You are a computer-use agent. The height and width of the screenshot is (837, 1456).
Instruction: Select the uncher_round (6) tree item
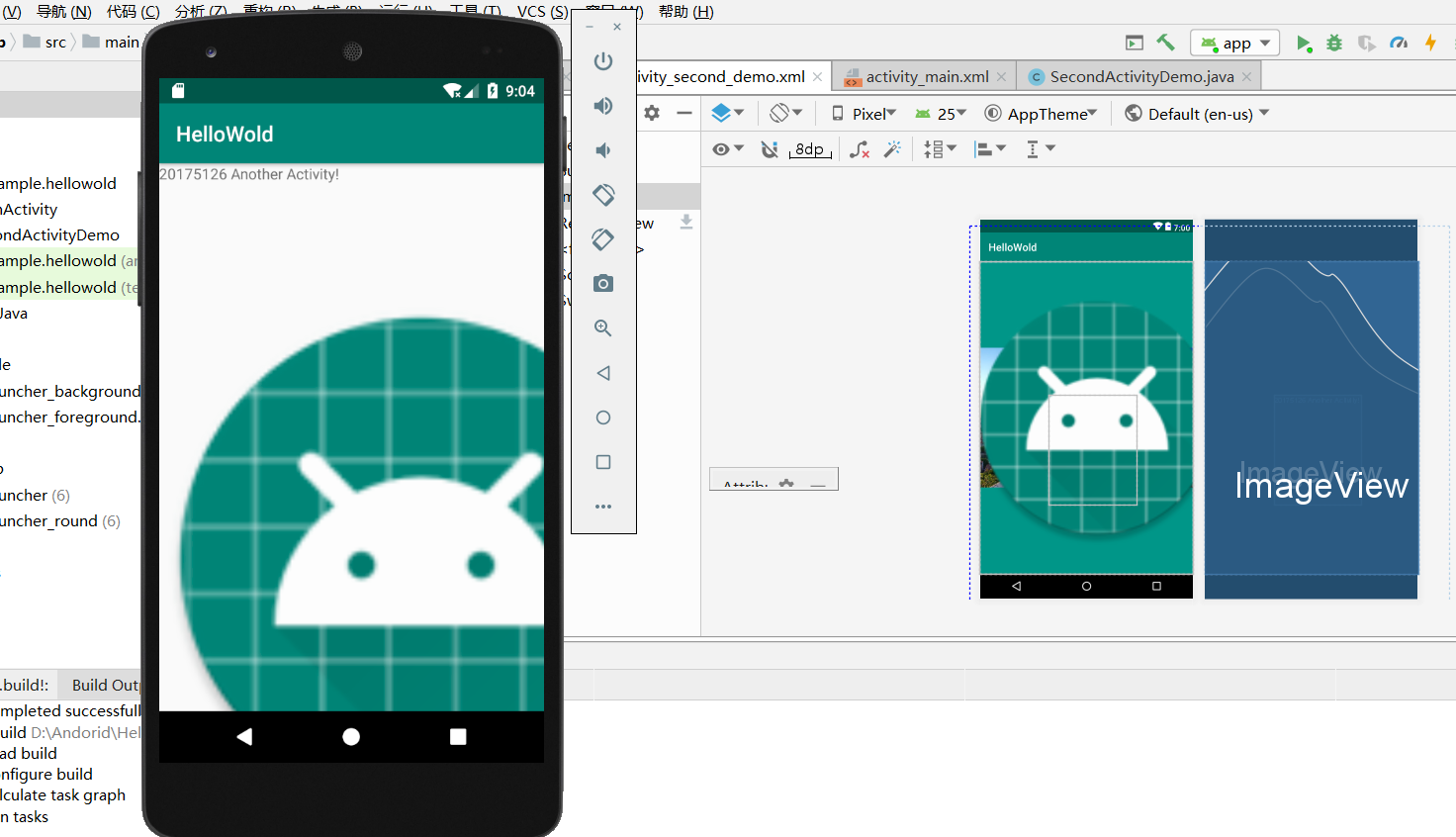coord(59,521)
